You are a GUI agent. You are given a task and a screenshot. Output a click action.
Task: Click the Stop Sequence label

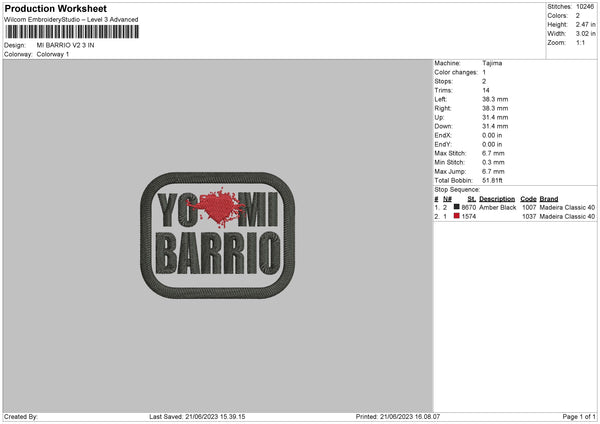click(457, 190)
